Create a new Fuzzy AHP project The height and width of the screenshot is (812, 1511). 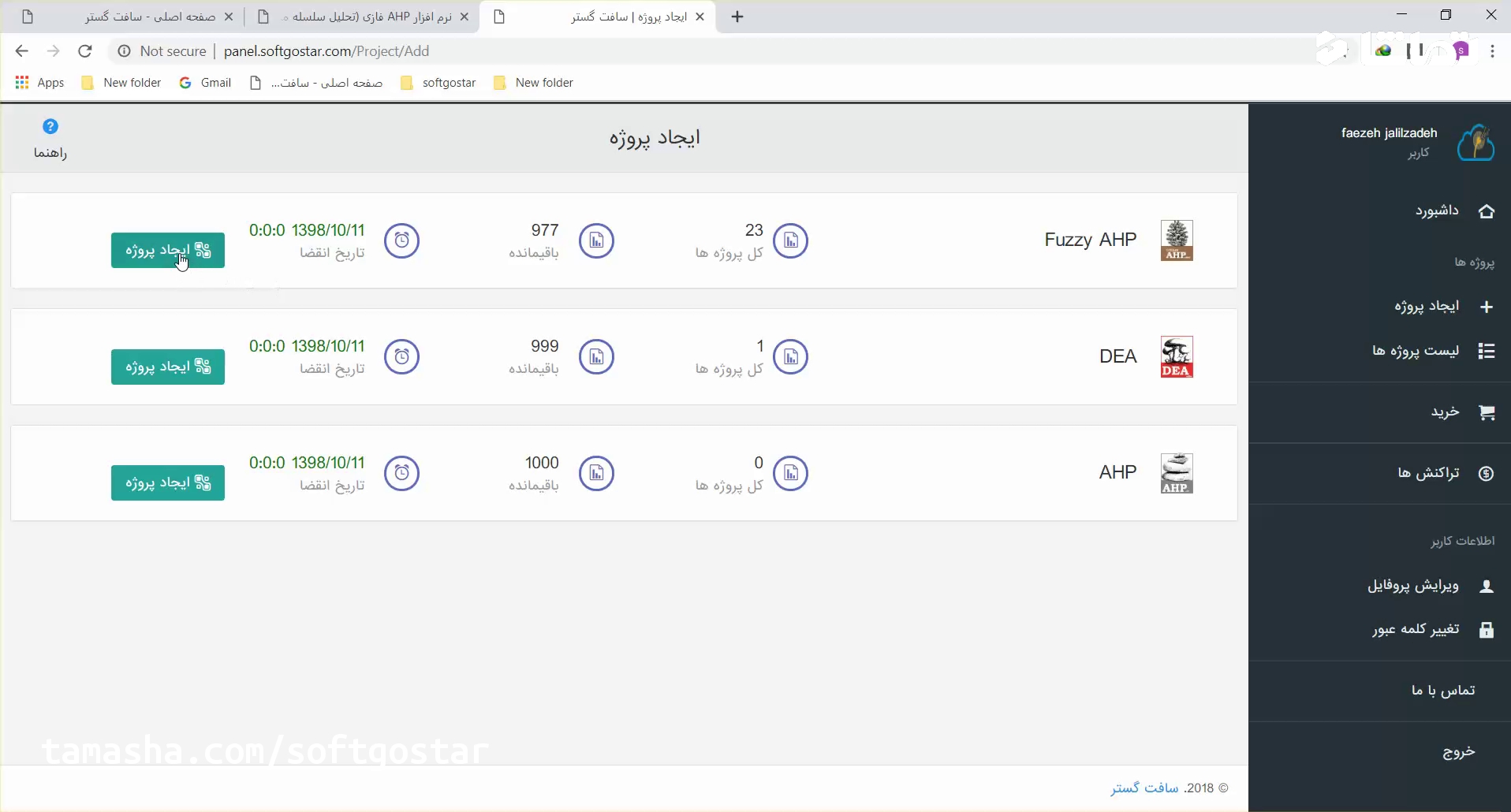[x=168, y=250]
